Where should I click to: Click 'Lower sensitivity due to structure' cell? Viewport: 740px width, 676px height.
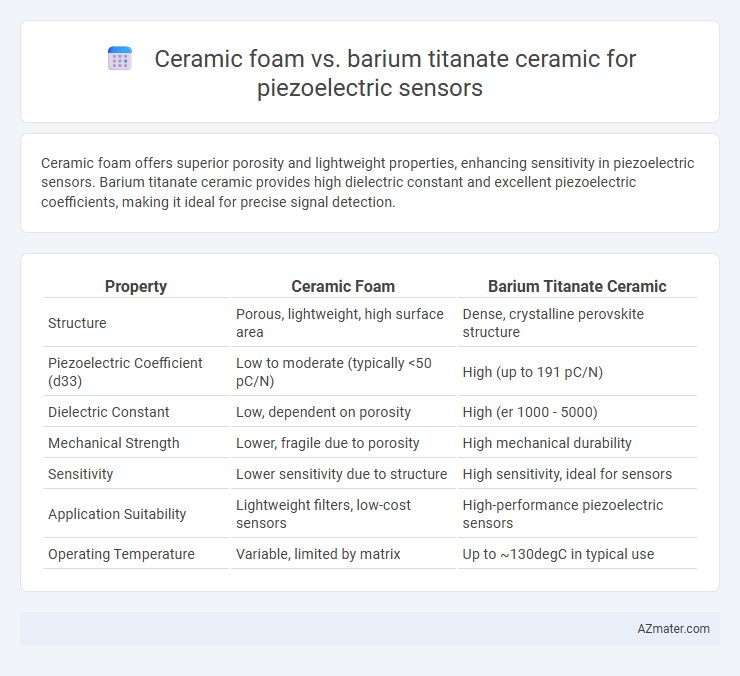pos(342,473)
